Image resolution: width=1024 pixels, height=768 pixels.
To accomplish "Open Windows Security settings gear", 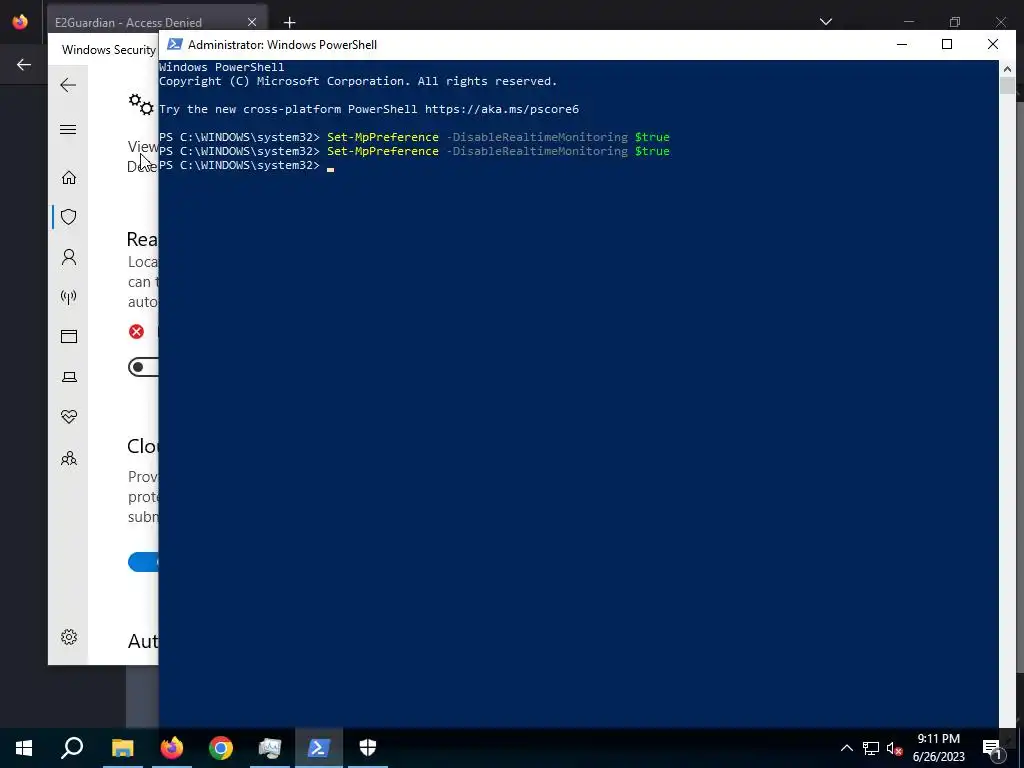I will click(69, 637).
